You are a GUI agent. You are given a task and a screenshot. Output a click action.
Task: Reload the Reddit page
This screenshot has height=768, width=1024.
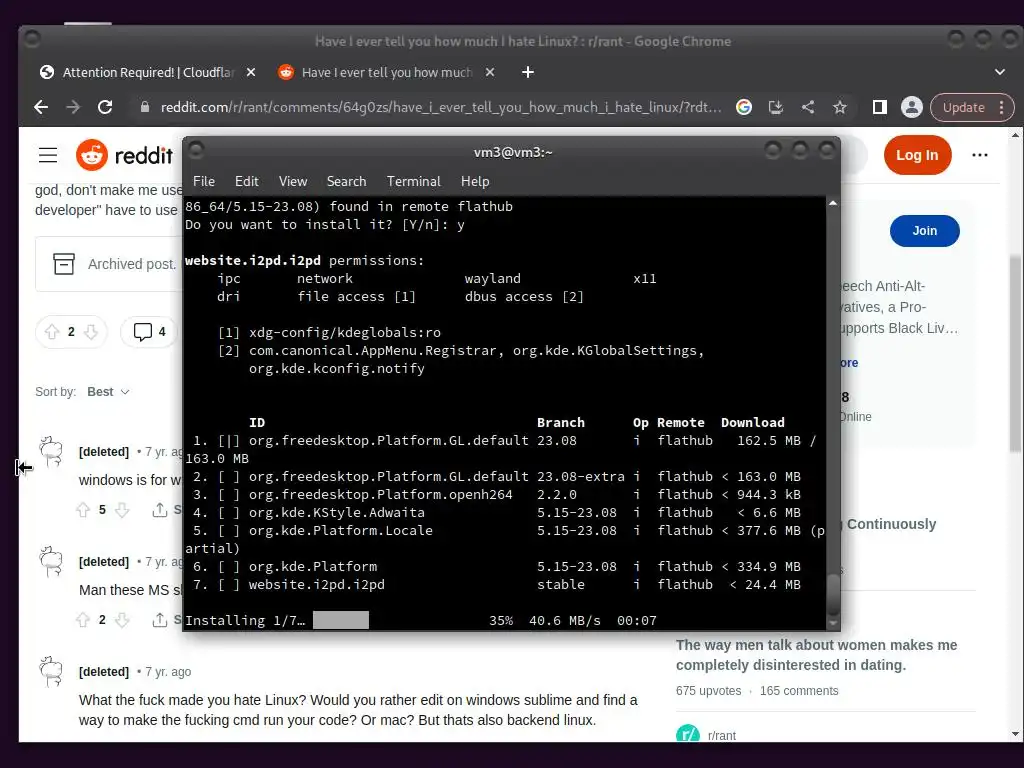tap(105, 107)
